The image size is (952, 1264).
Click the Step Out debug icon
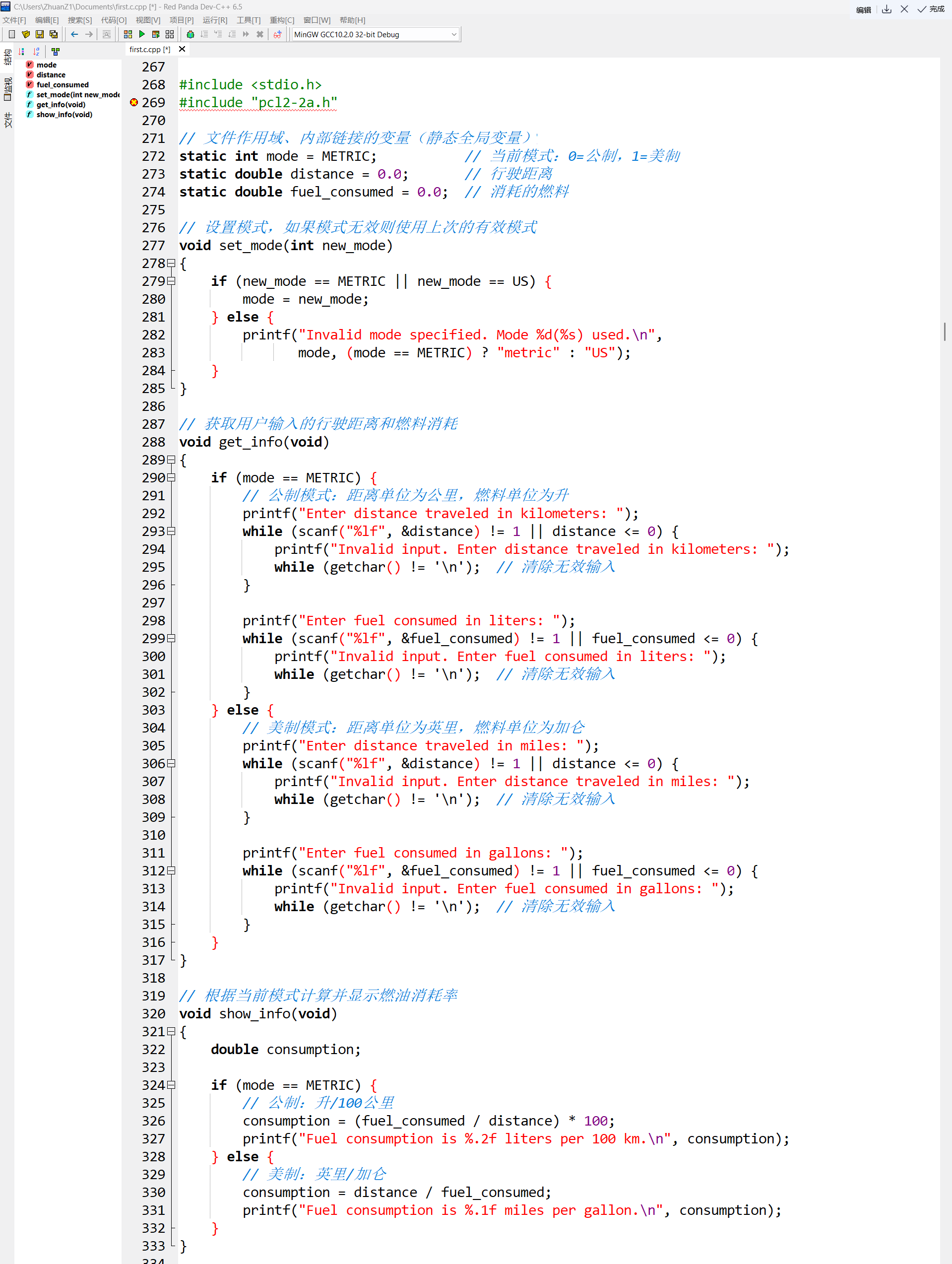coord(232,34)
